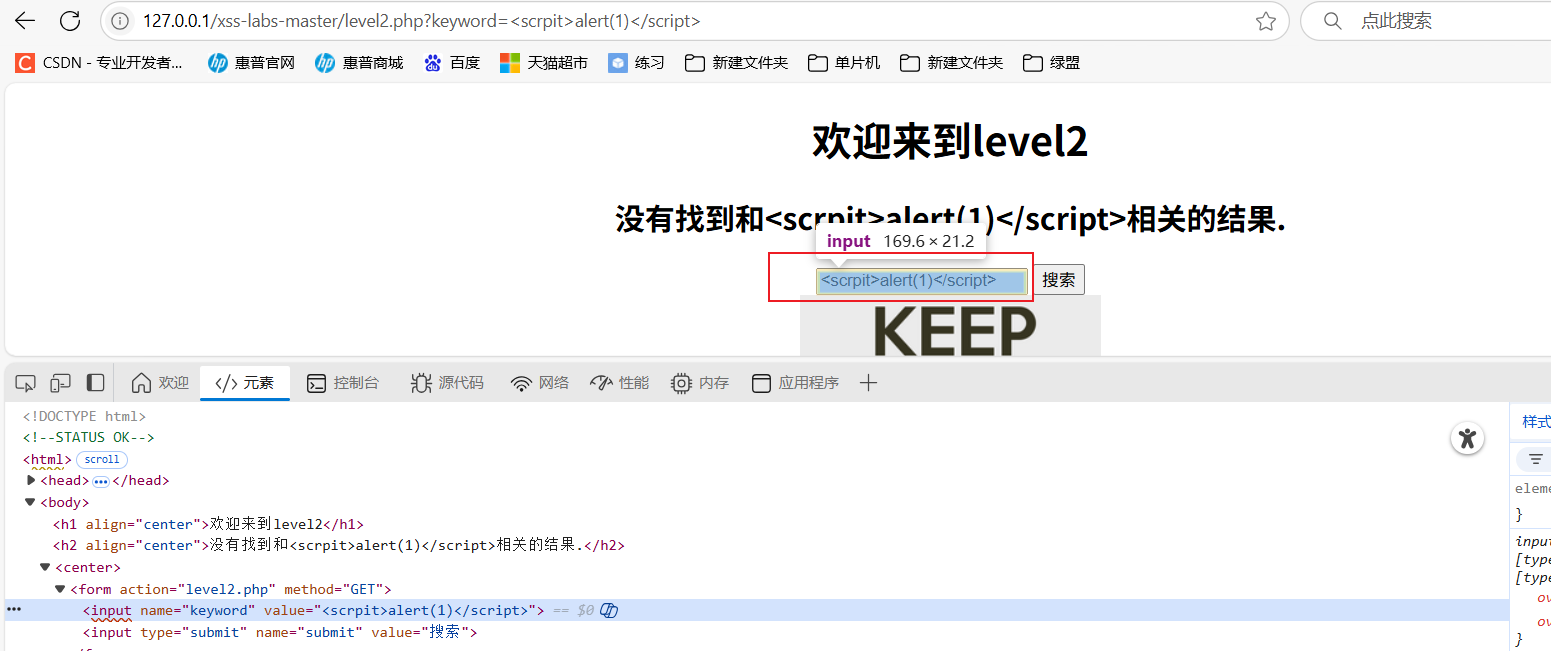Expand the head node in DOM tree
The width and height of the screenshot is (1551, 651).
[31, 480]
